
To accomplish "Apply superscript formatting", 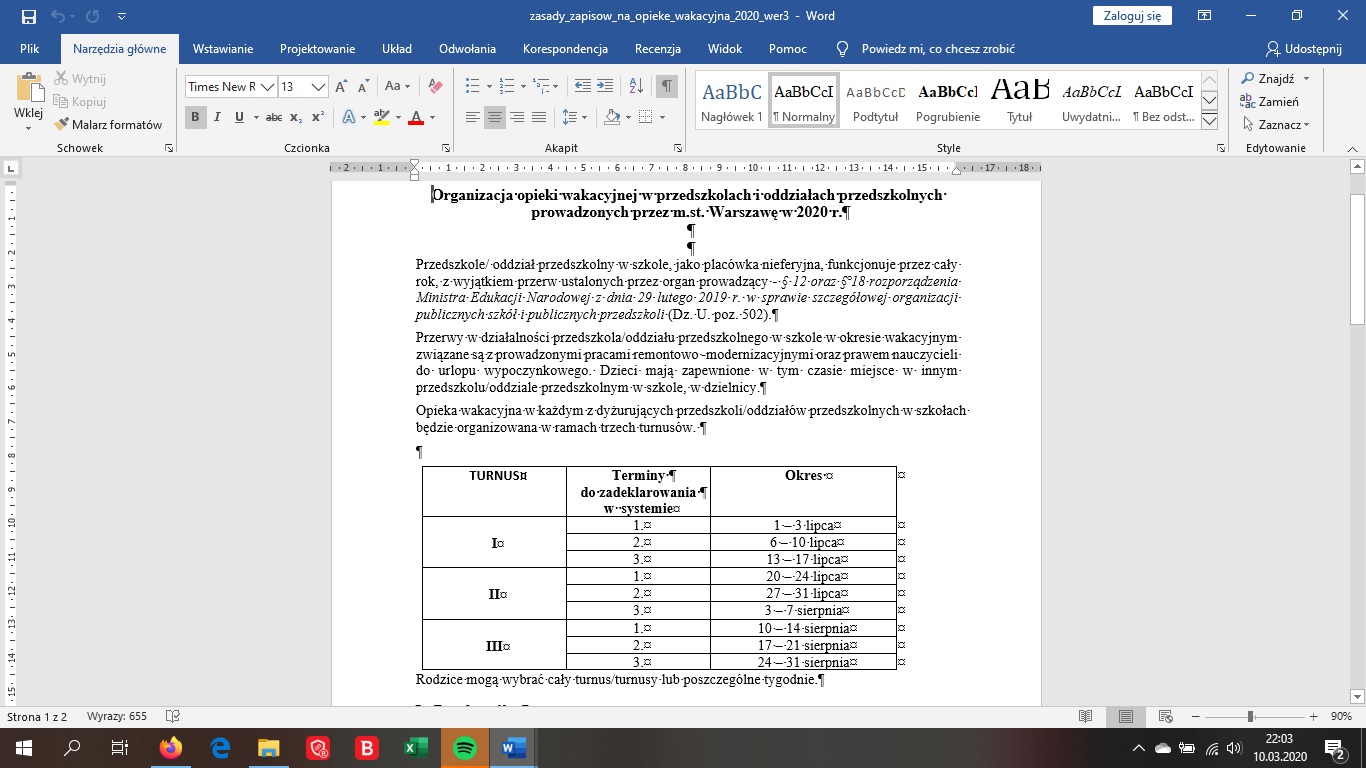I will click(317, 117).
